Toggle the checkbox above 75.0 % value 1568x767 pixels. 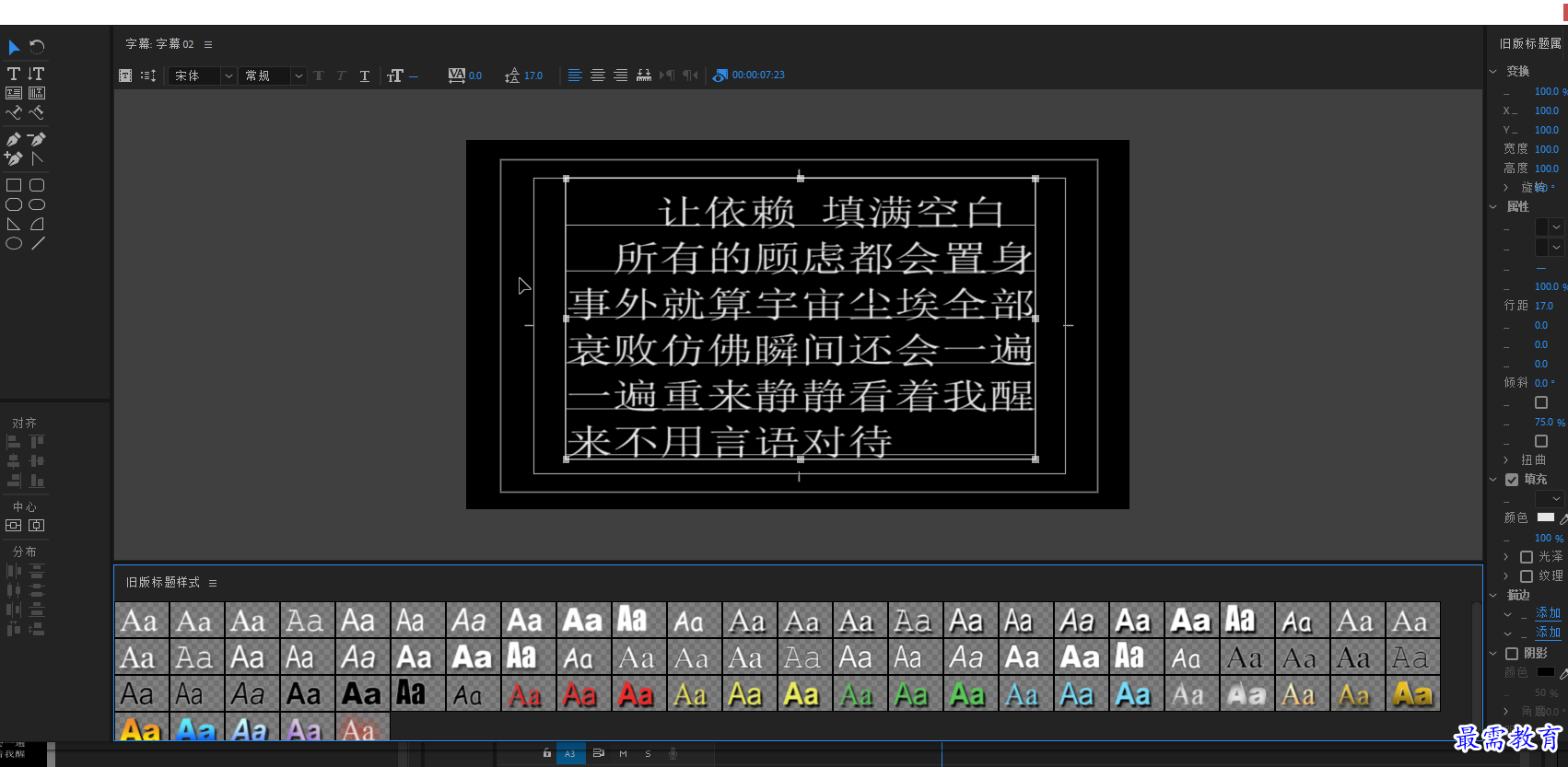pos(1541,402)
